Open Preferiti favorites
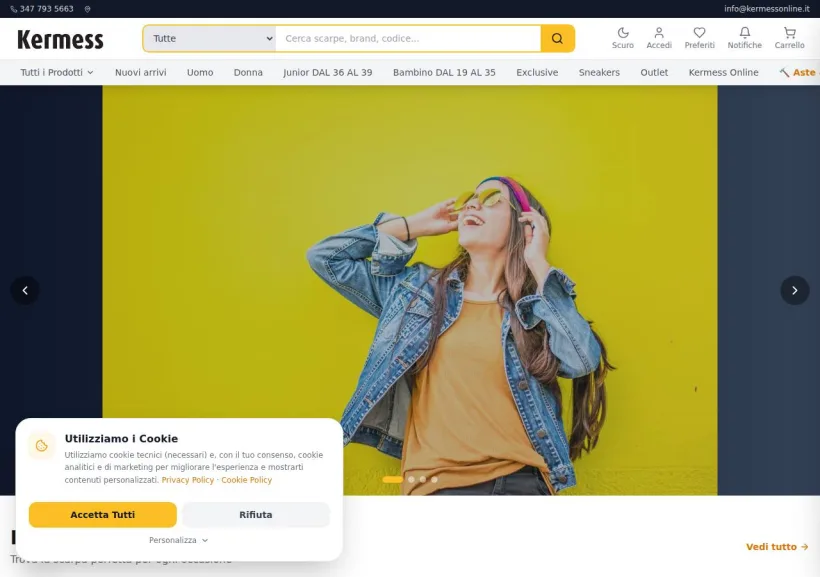 tap(699, 38)
